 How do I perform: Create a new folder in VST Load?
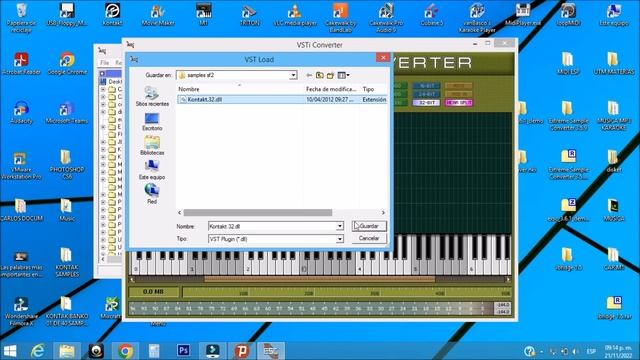[x=330, y=75]
